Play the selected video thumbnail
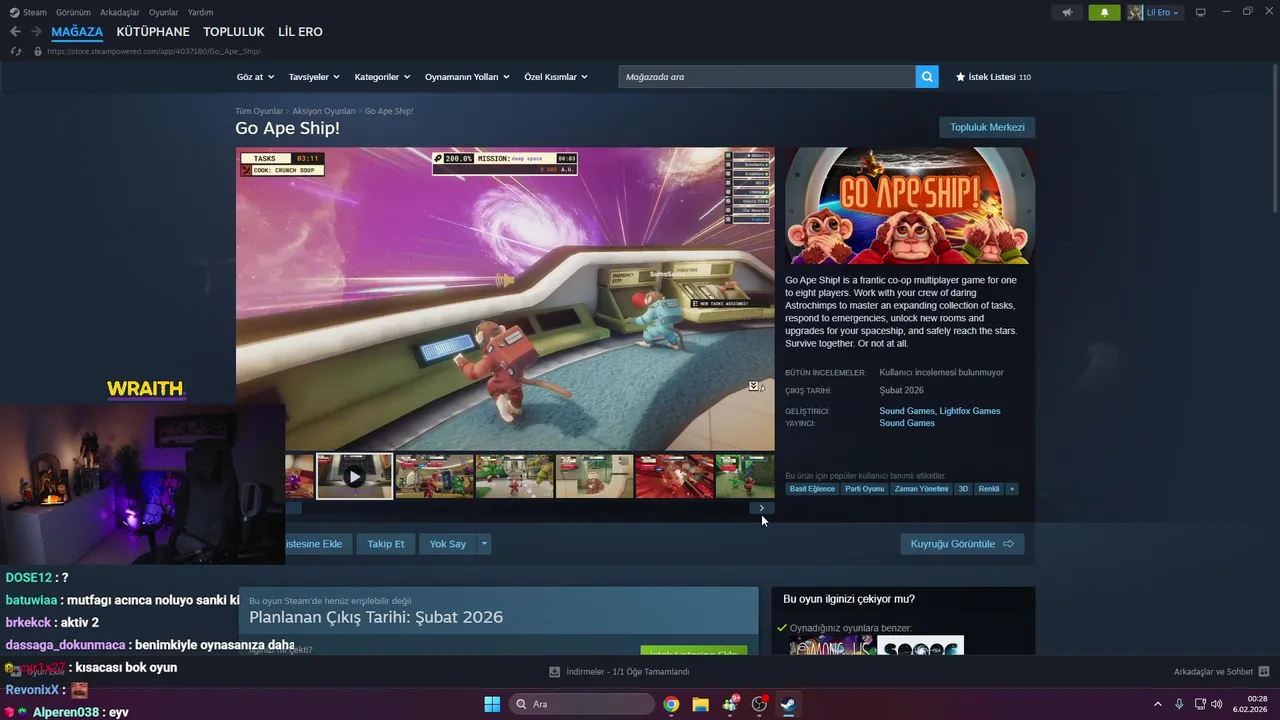The width and height of the screenshot is (1280, 720). [x=355, y=476]
